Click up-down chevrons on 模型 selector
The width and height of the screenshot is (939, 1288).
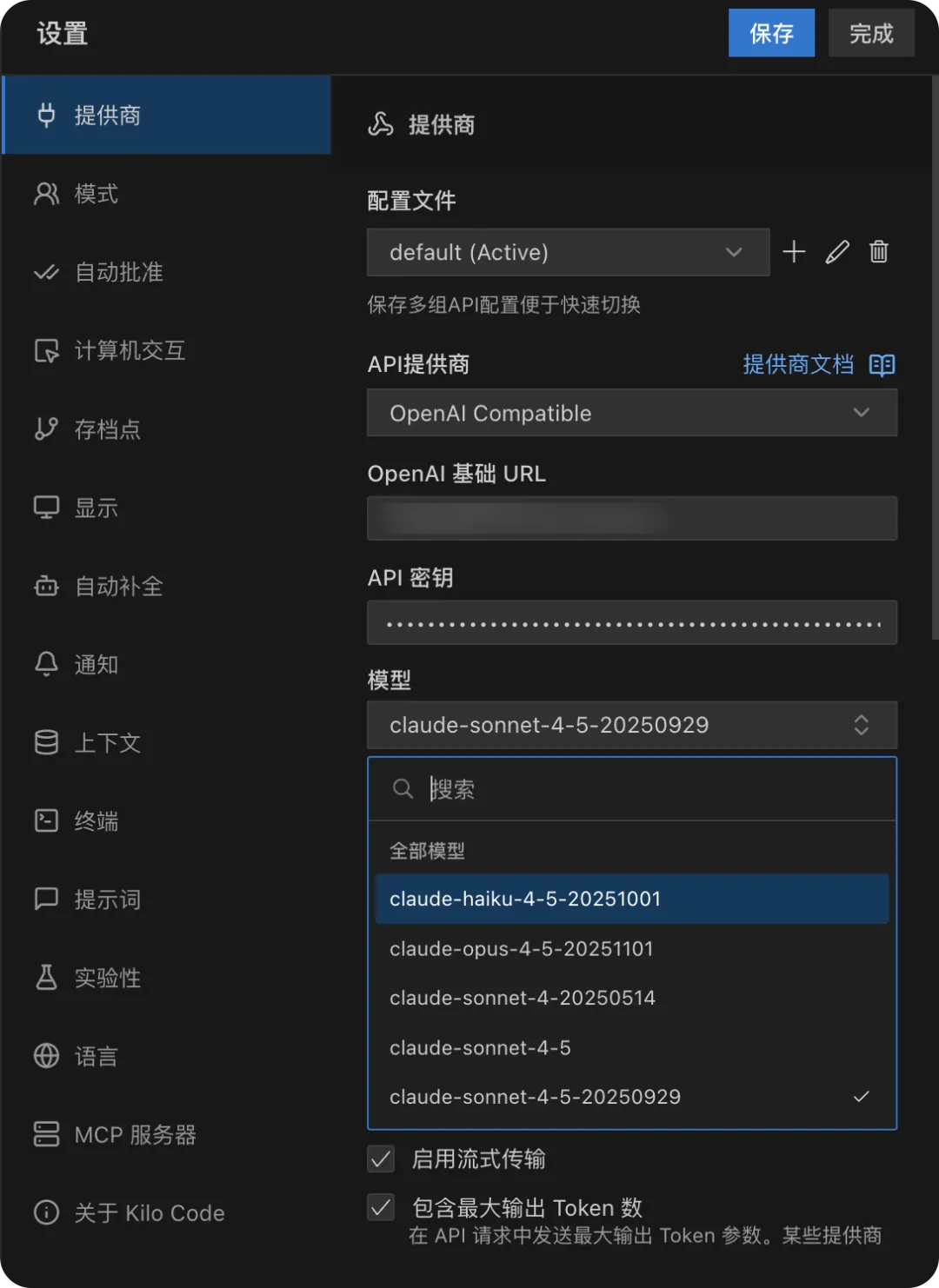(862, 725)
